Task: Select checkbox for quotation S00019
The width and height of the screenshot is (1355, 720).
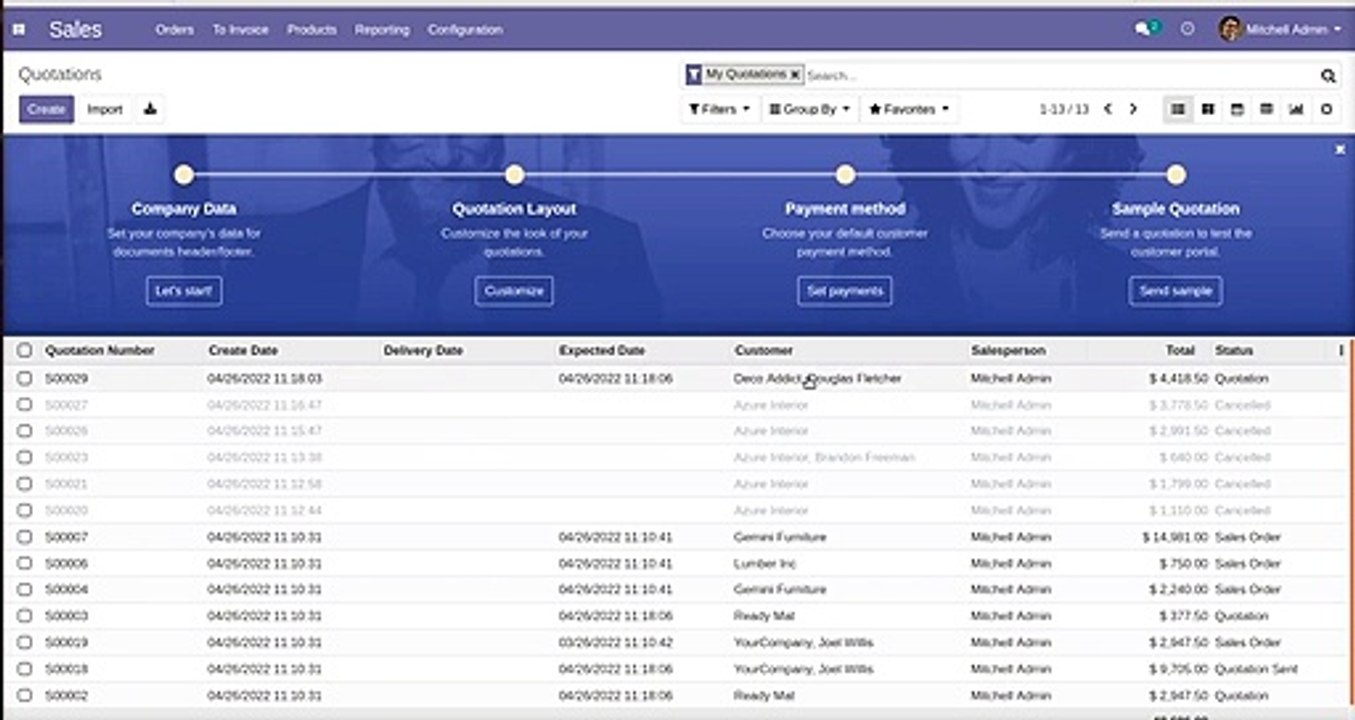Action: (25, 642)
